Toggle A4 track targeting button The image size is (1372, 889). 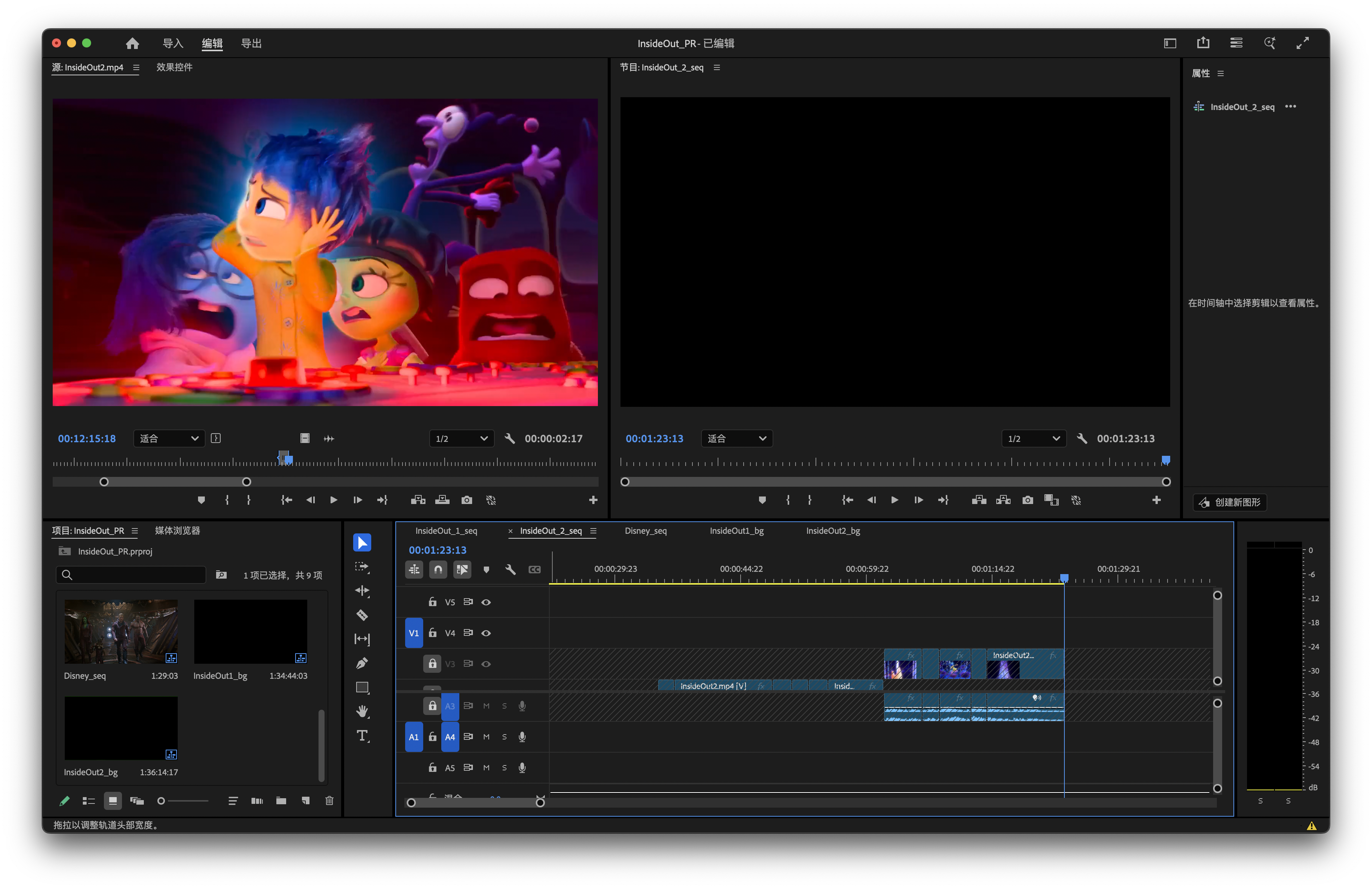tap(450, 737)
